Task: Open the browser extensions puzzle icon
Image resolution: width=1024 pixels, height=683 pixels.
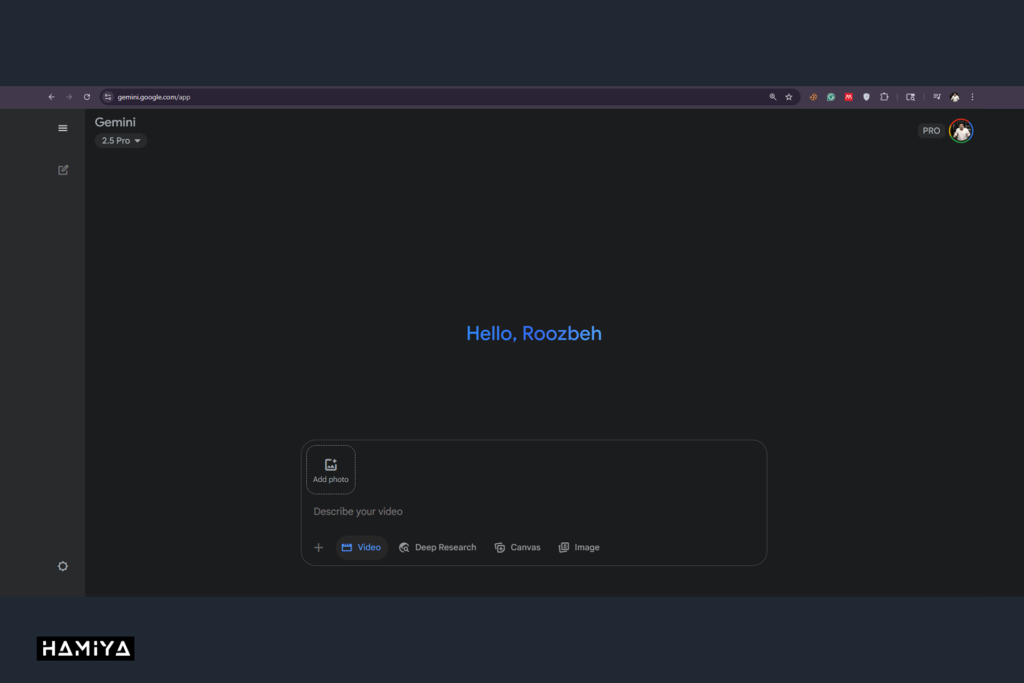Action: (x=883, y=97)
